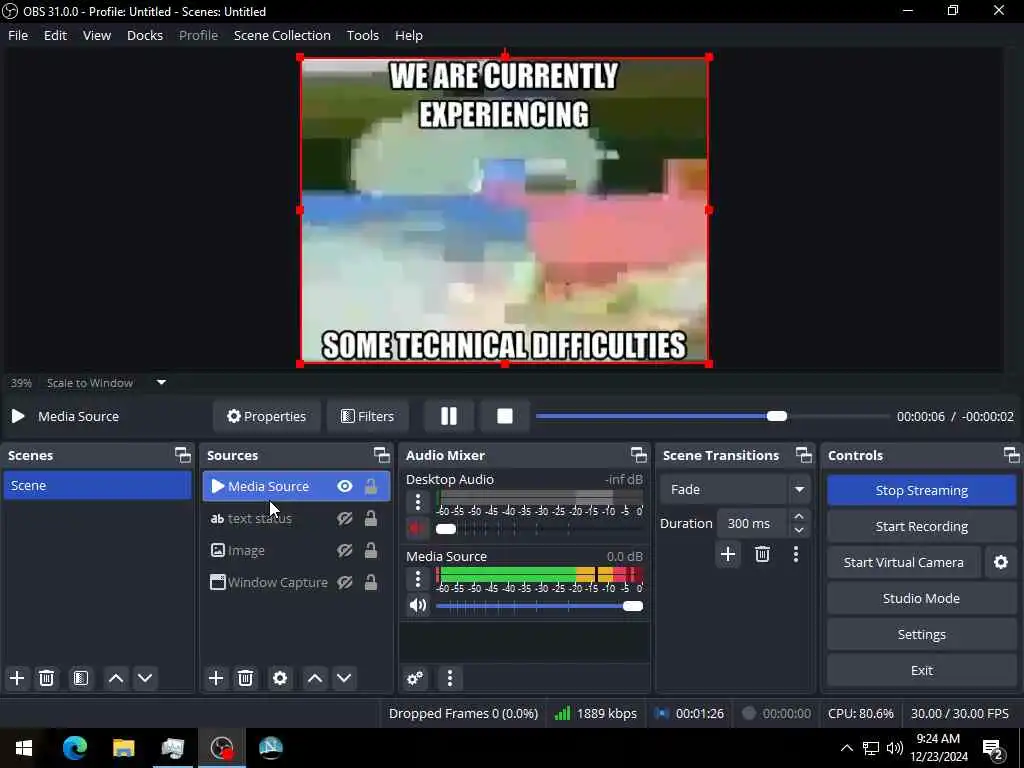Stop the Media Source playback
This screenshot has width=1024, height=768.
pos(504,416)
